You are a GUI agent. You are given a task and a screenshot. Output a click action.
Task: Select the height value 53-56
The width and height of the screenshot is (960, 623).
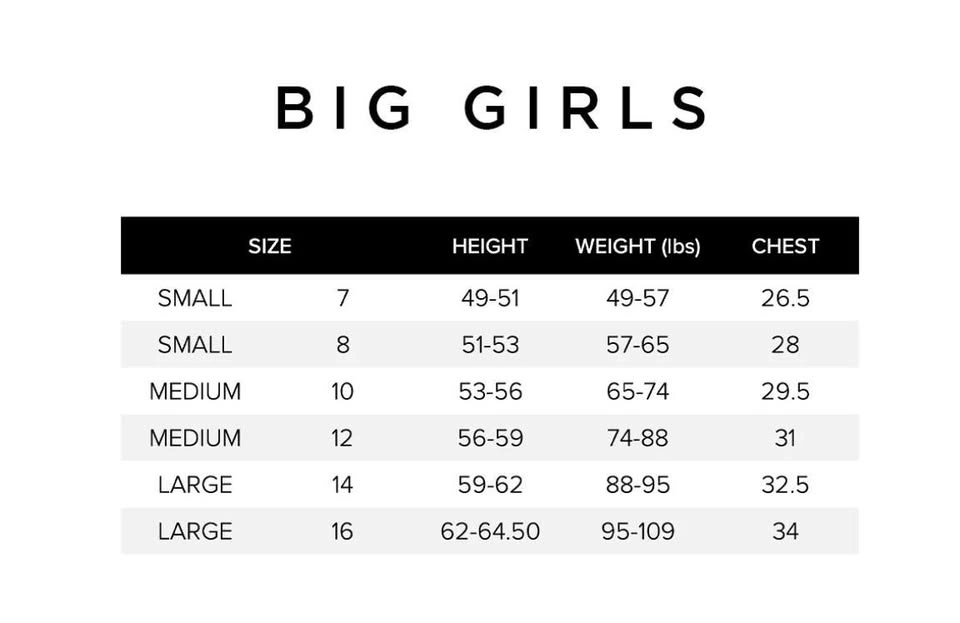(490, 392)
